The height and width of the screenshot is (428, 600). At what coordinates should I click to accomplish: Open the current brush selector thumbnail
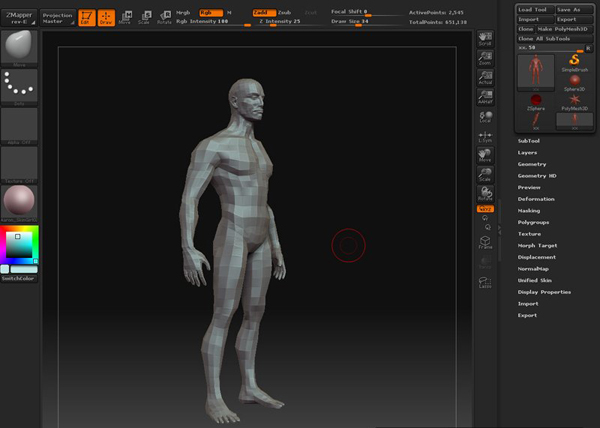19,49
